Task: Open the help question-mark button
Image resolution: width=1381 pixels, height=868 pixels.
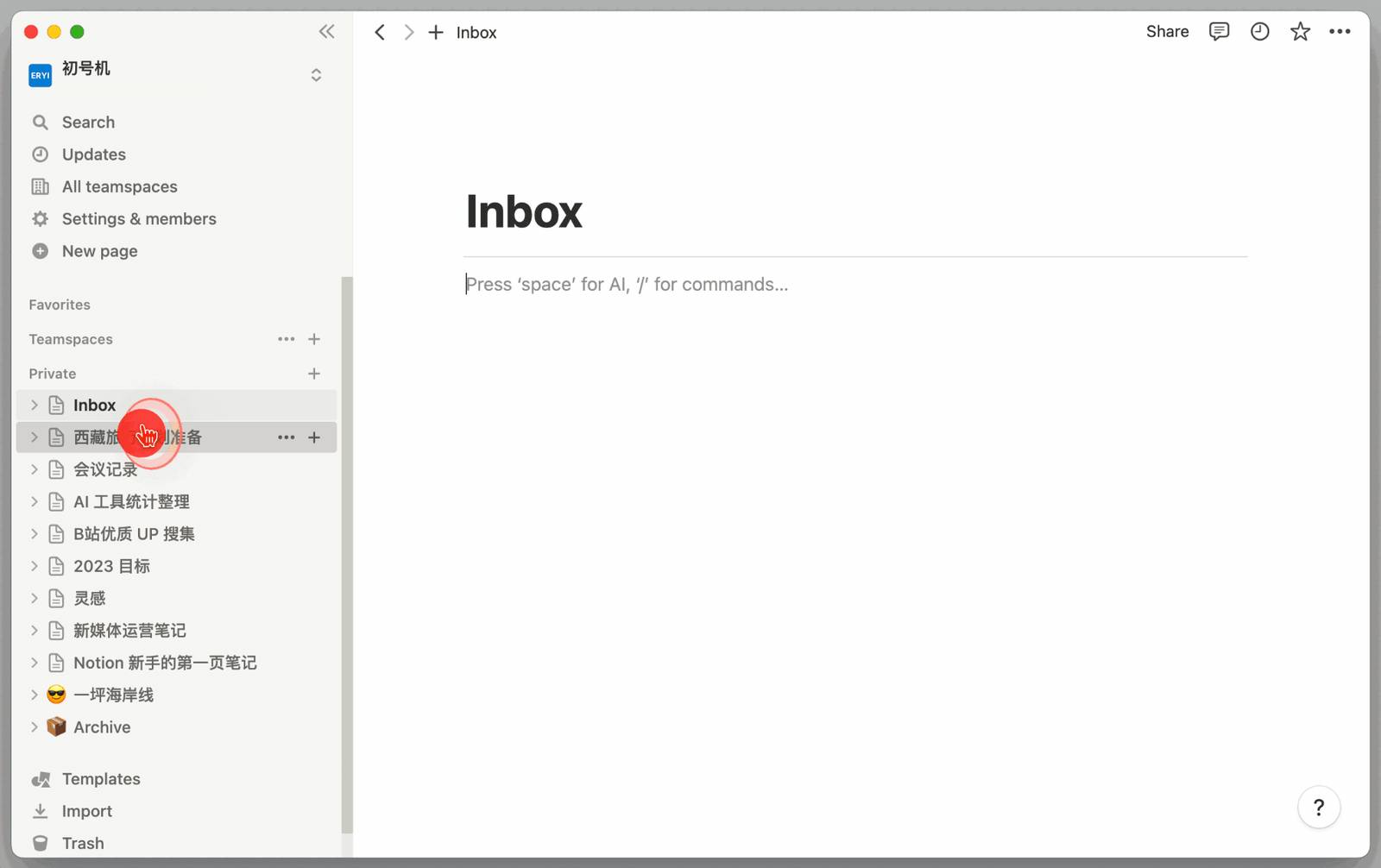Action: click(1319, 808)
